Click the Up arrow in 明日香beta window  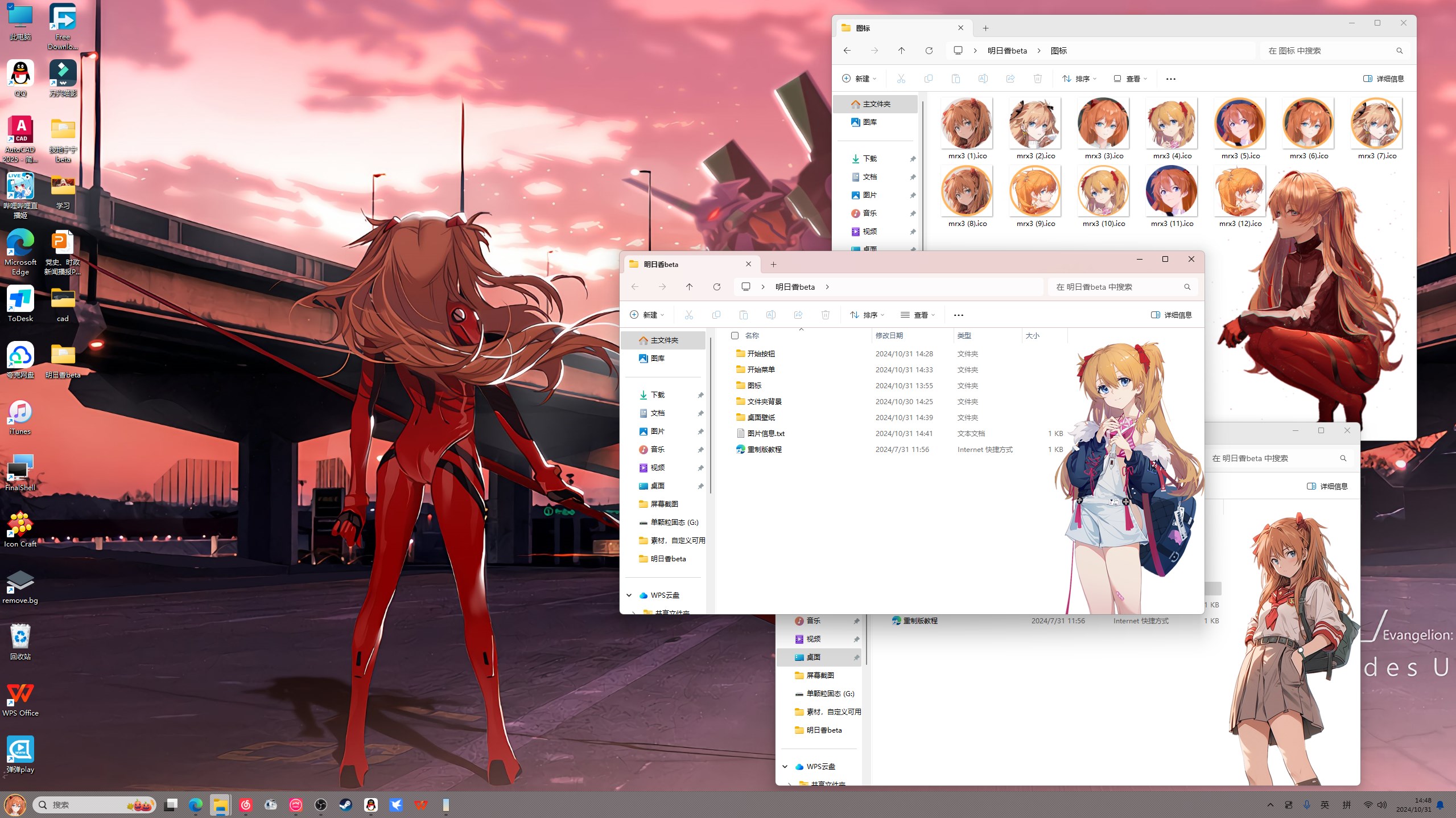(x=689, y=287)
